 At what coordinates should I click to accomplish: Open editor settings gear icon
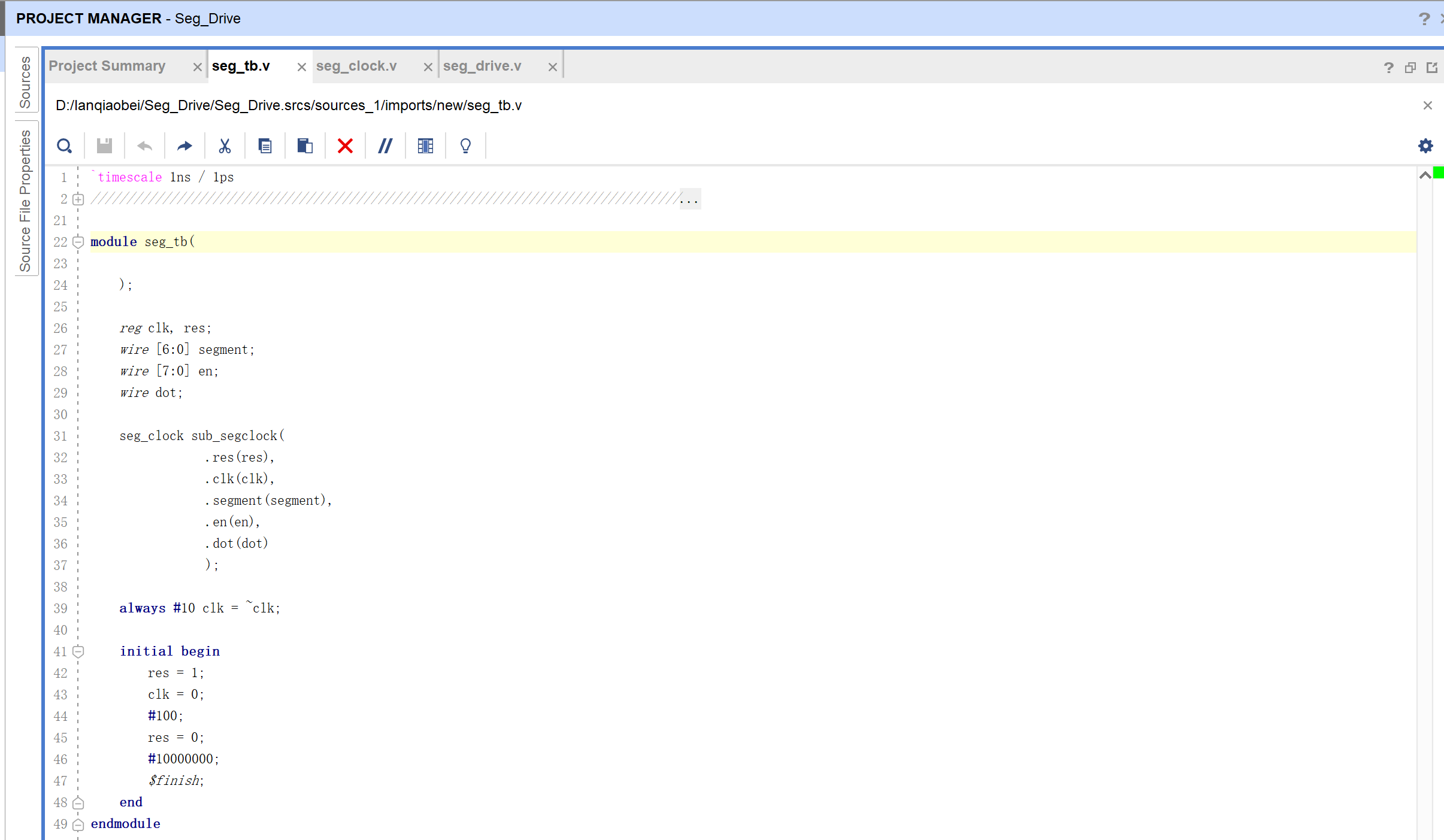(x=1425, y=145)
